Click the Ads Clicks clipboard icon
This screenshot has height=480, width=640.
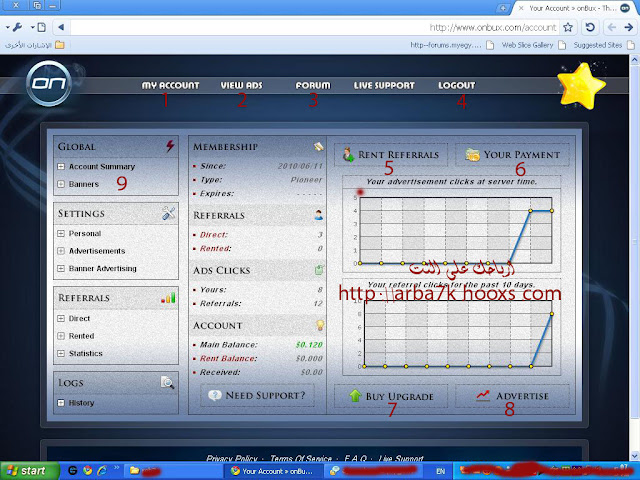pyautogui.click(x=319, y=270)
